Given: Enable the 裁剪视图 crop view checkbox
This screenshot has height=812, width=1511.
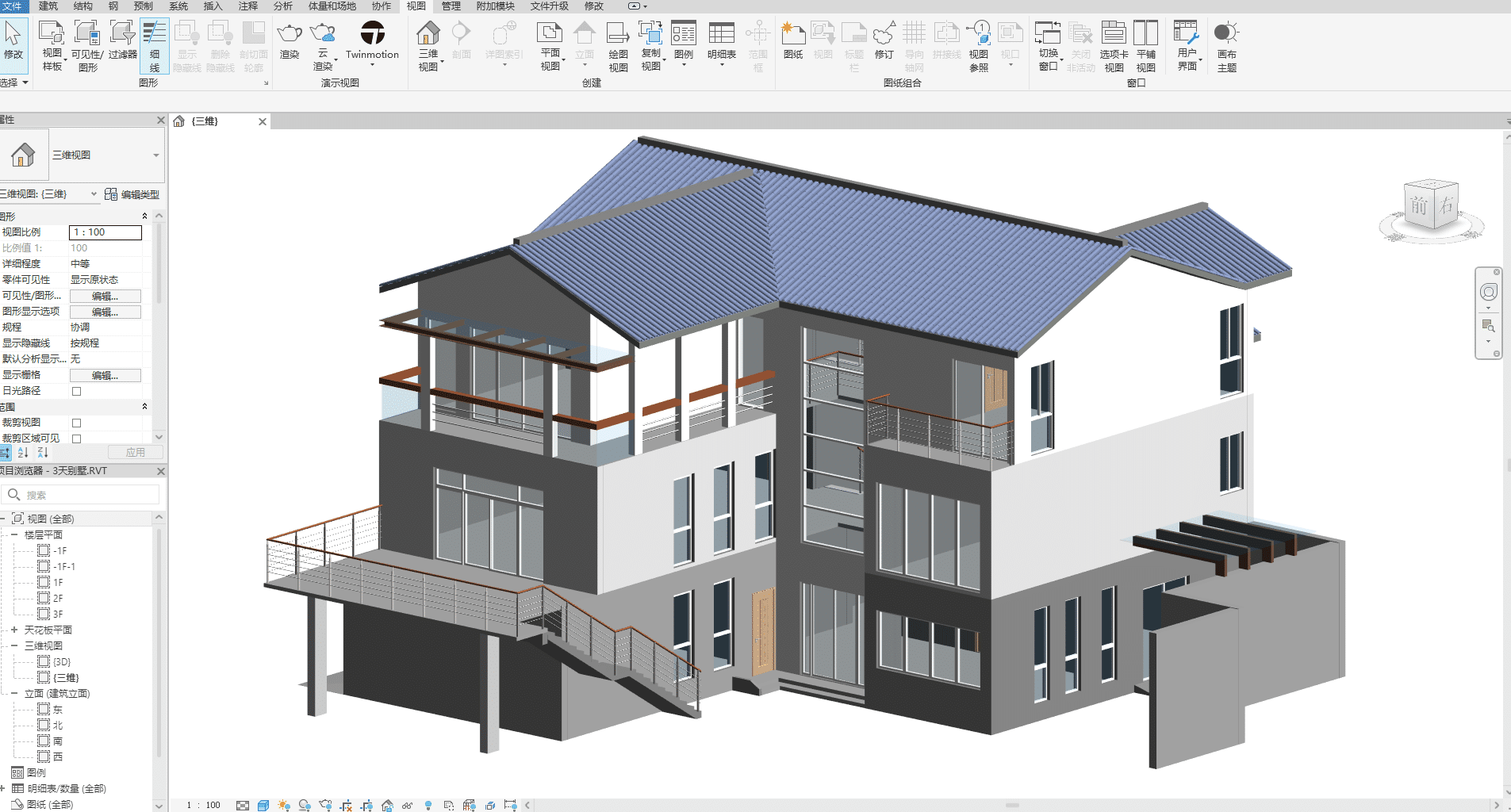Looking at the screenshot, I should [76, 422].
